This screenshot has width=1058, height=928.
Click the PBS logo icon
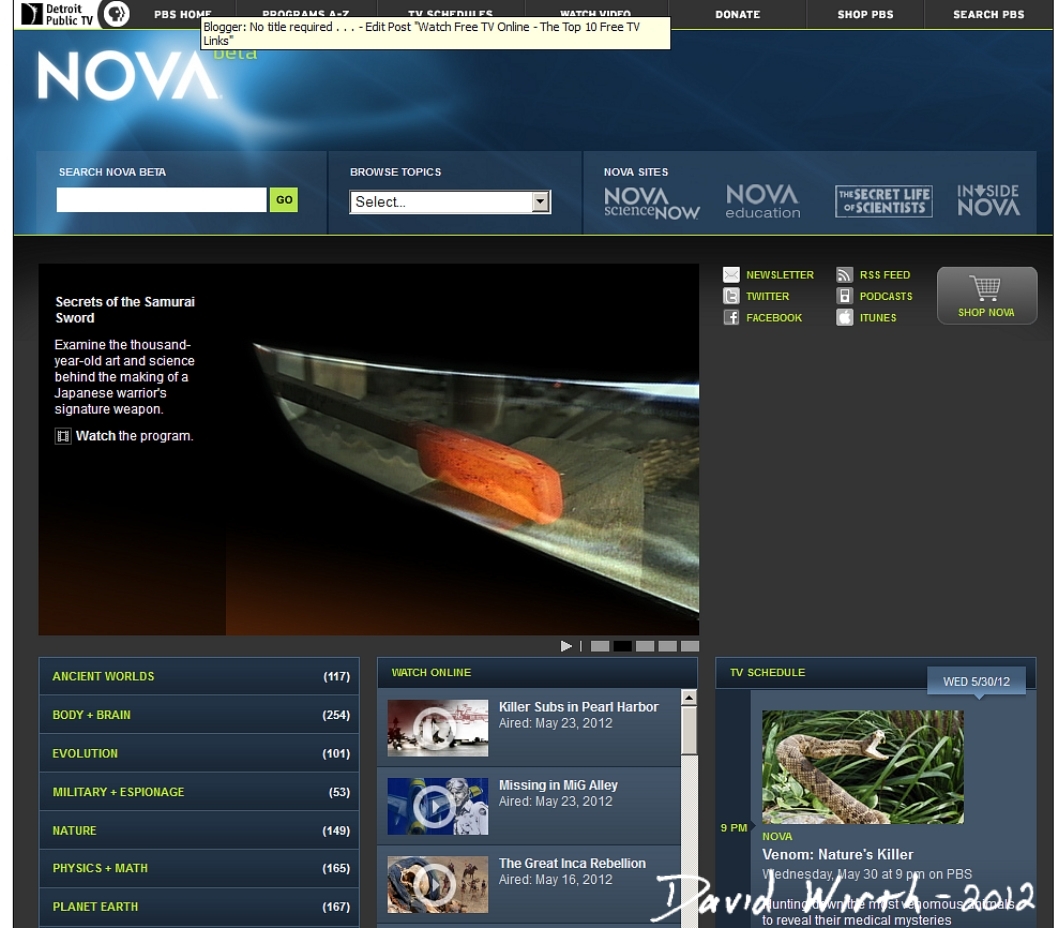[116, 13]
